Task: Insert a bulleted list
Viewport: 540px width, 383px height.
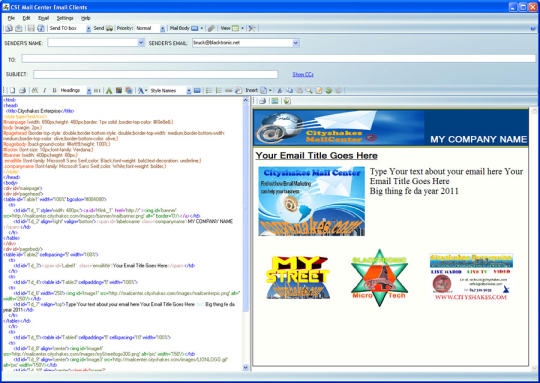Action: pos(209,90)
